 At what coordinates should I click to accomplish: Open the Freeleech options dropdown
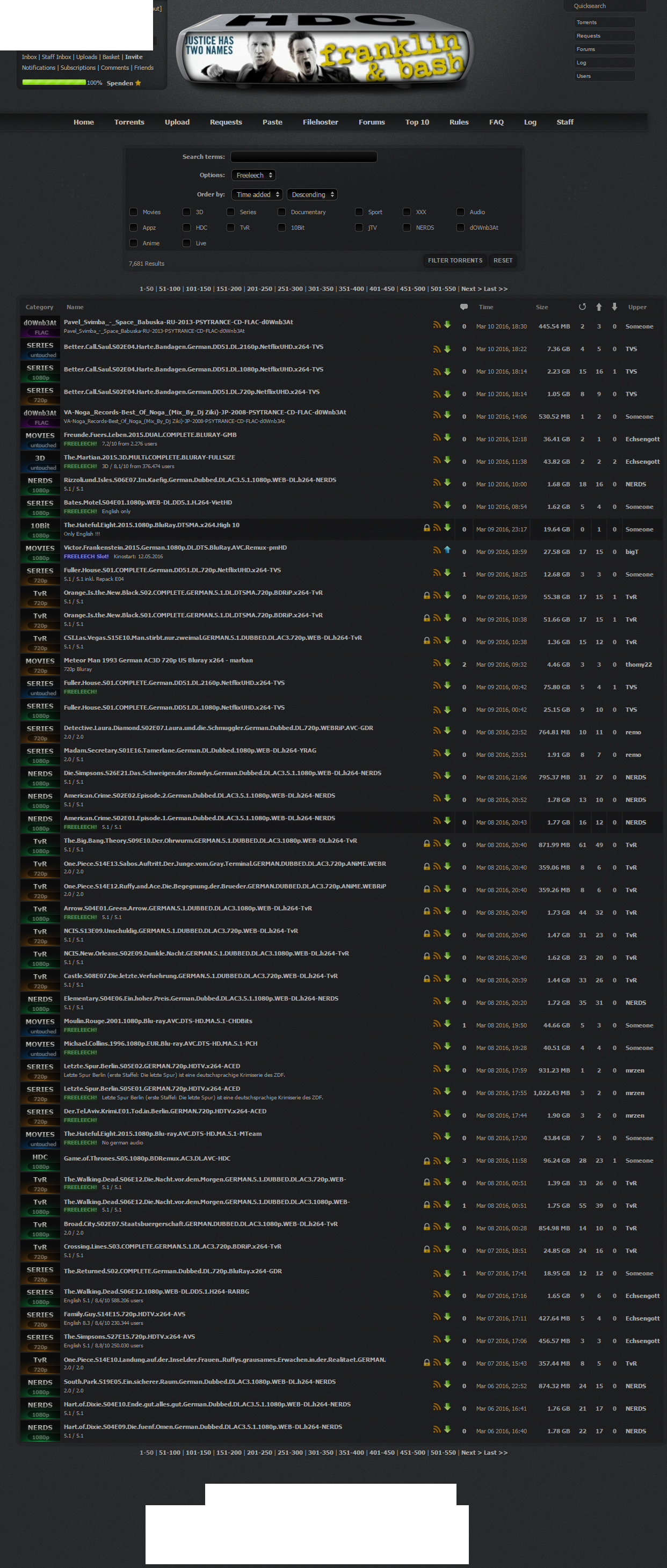pyautogui.click(x=253, y=176)
